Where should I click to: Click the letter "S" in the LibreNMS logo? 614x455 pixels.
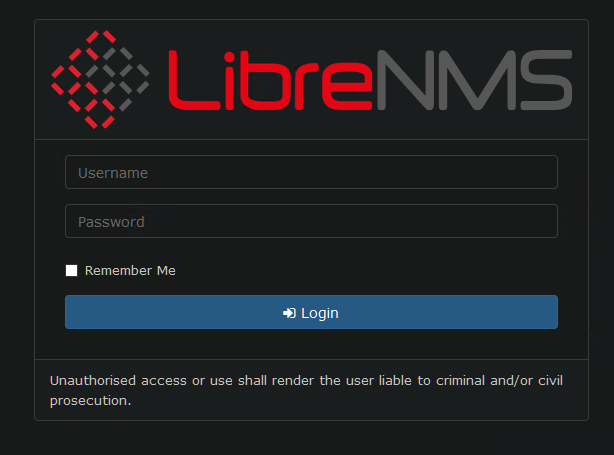pyautogui.click(x=546, y=80)
